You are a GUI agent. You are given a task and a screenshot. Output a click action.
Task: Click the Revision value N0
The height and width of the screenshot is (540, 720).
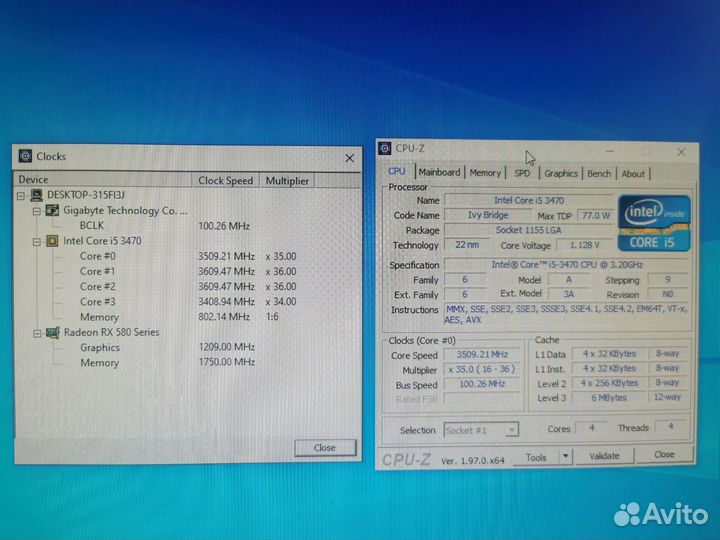tap(668, 294)
